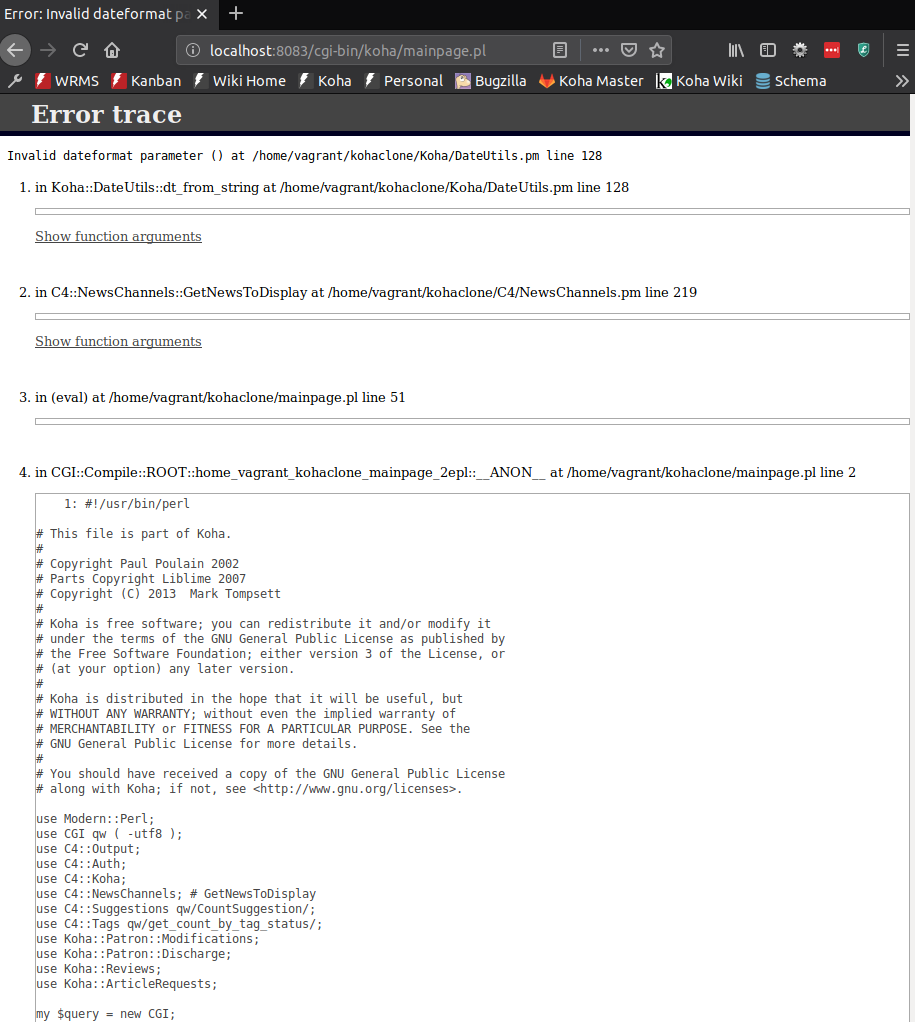Show function arguments for dt_from_string frame

[x=118, y=237]
